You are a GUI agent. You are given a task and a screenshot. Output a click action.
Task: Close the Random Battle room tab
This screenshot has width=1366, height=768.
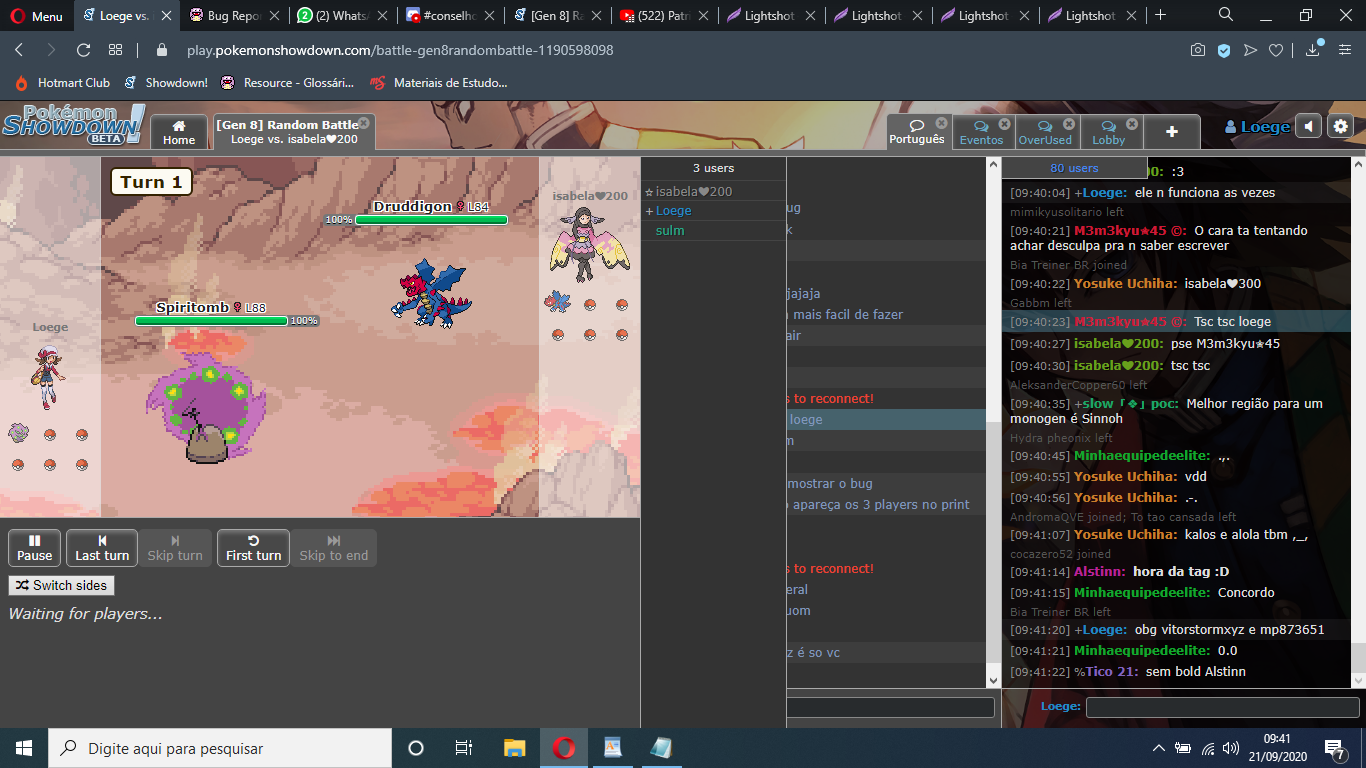[364, 123]
